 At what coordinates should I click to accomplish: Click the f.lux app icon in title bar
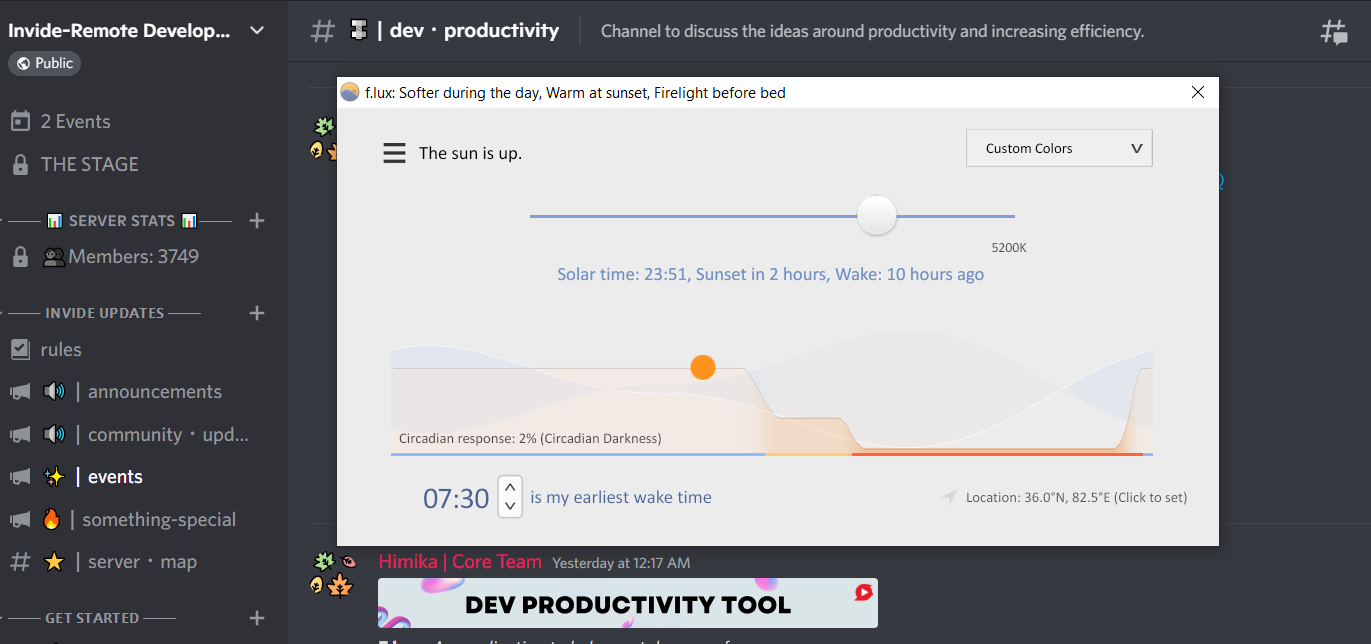[350, 93]
